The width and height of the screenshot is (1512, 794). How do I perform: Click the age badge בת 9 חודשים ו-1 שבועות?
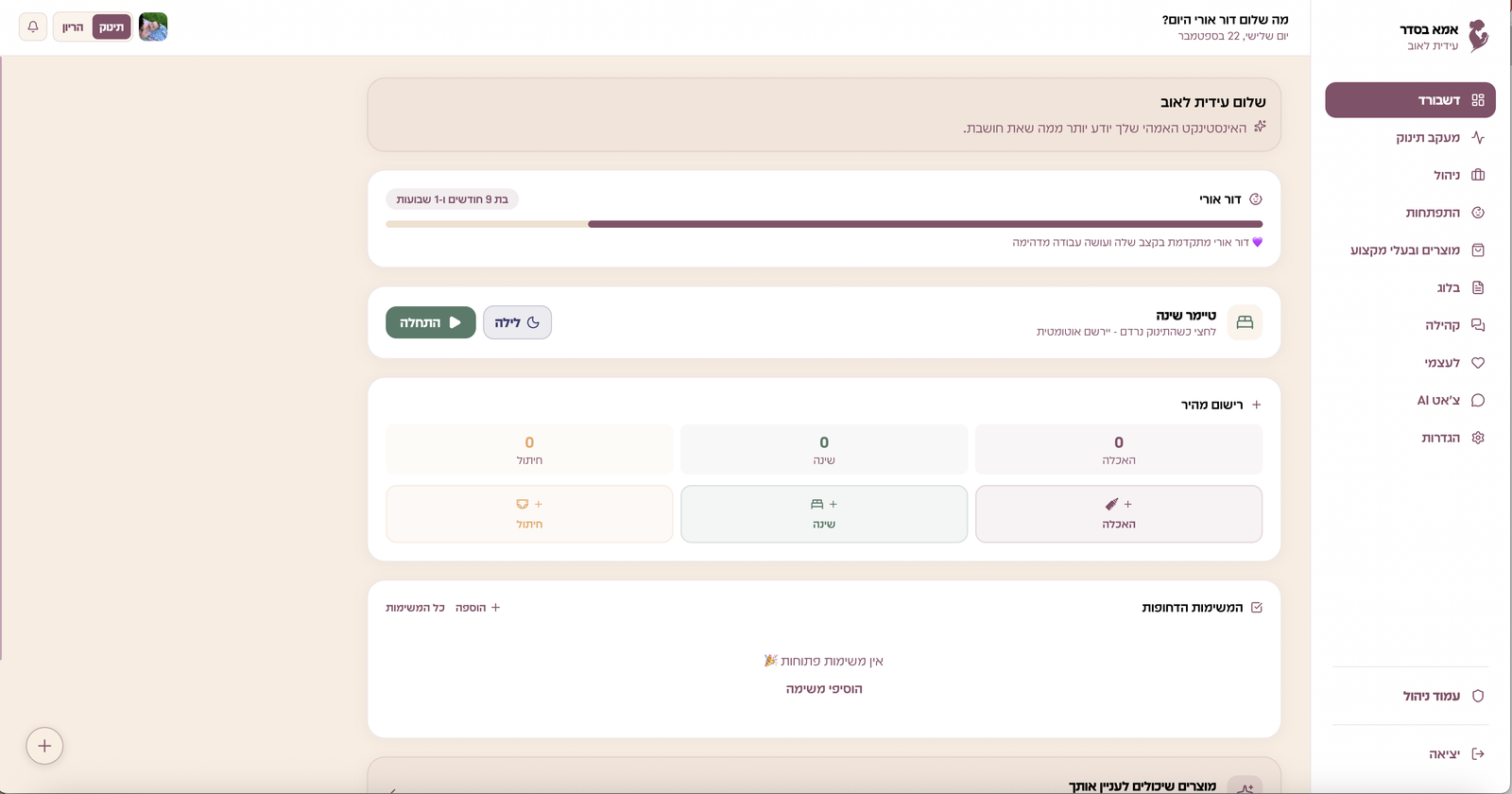pyautogui.click(x=453, y=199)
